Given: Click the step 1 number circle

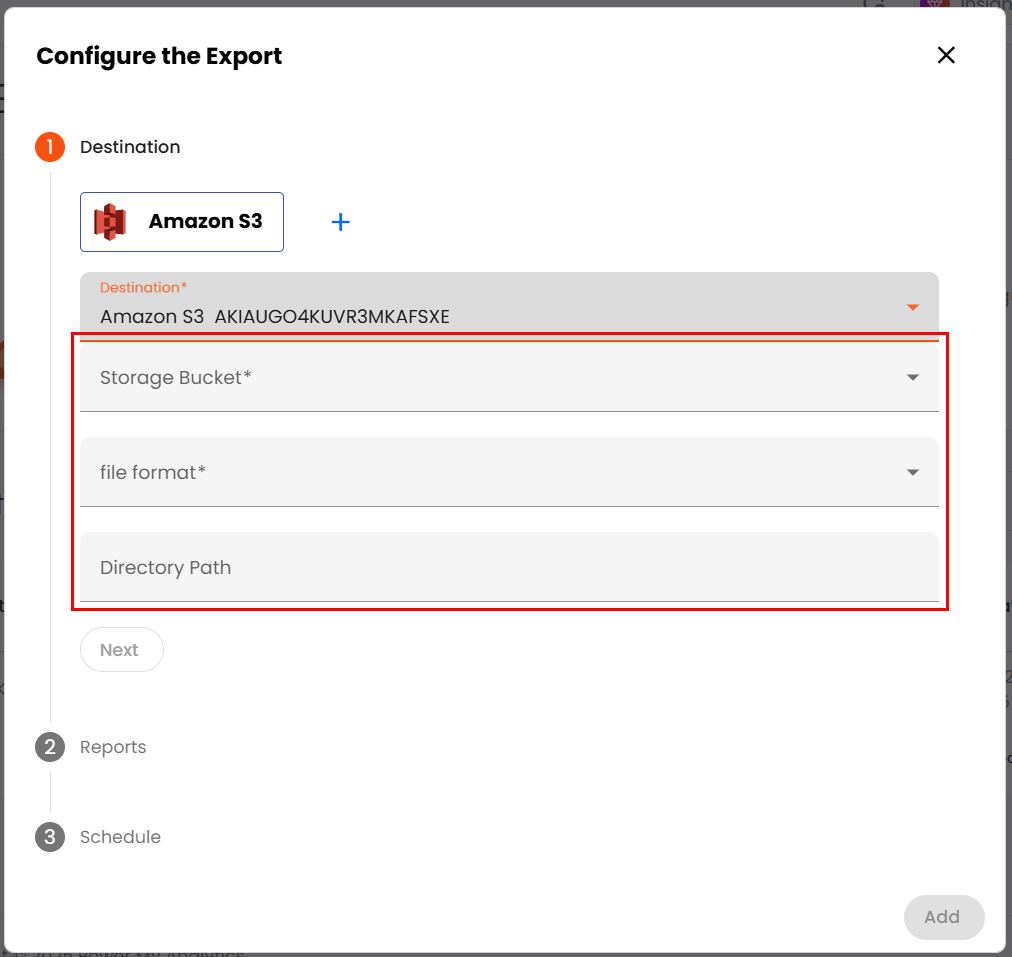Looking at the screenshot, I should [x=50, y=147].
